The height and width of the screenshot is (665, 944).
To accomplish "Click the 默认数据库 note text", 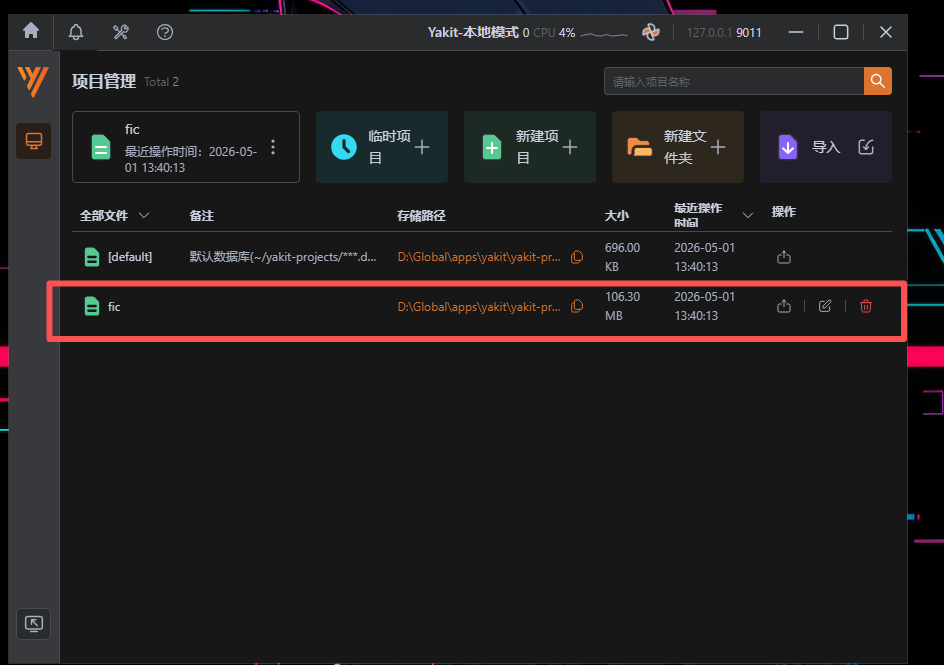I will (x=283, y=257).
